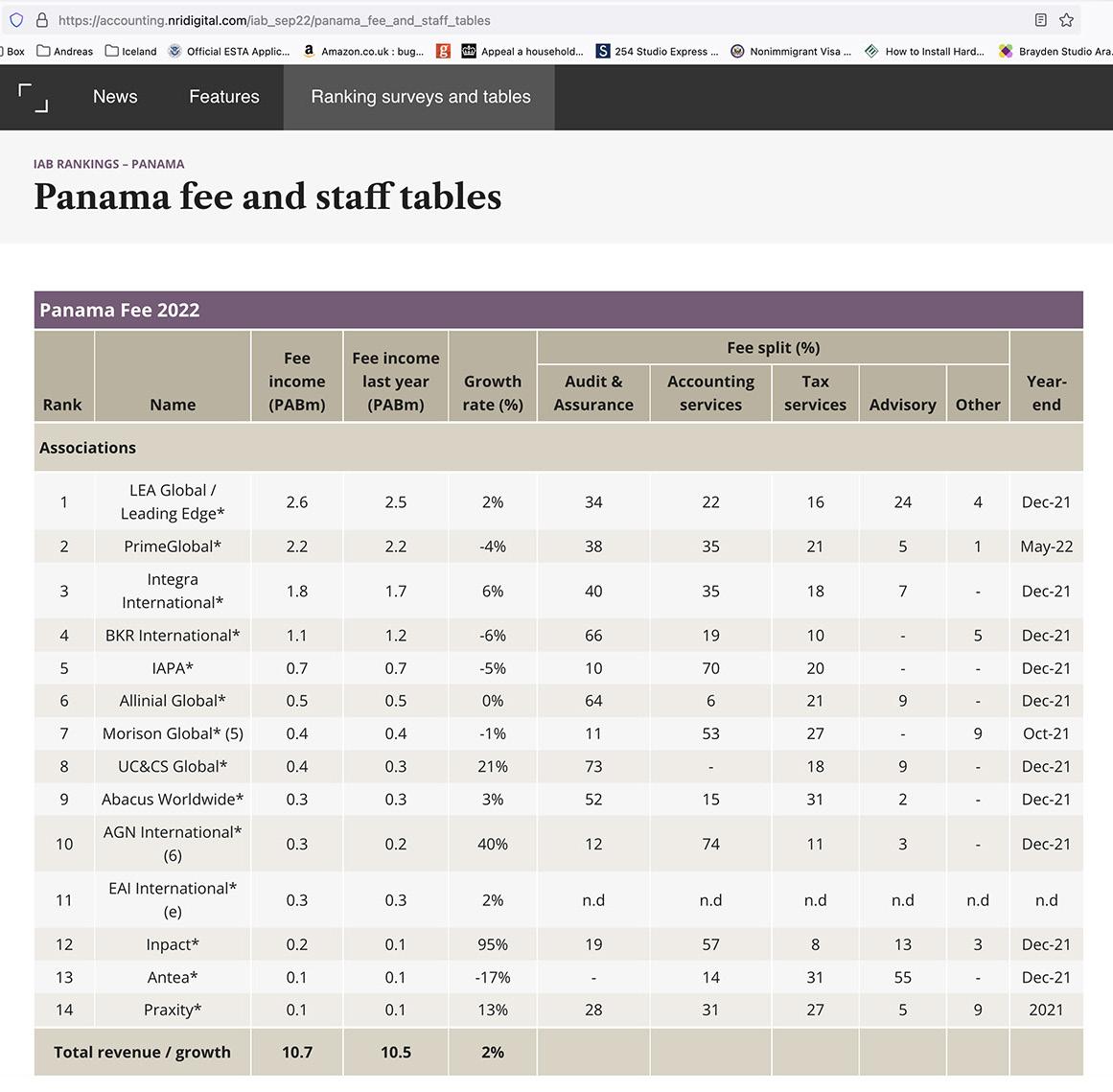Image resolution: width=1113 pixels, height=1092 pixels.
Task: Open Official ESTA Application bookmark
Action: (229, 51)
